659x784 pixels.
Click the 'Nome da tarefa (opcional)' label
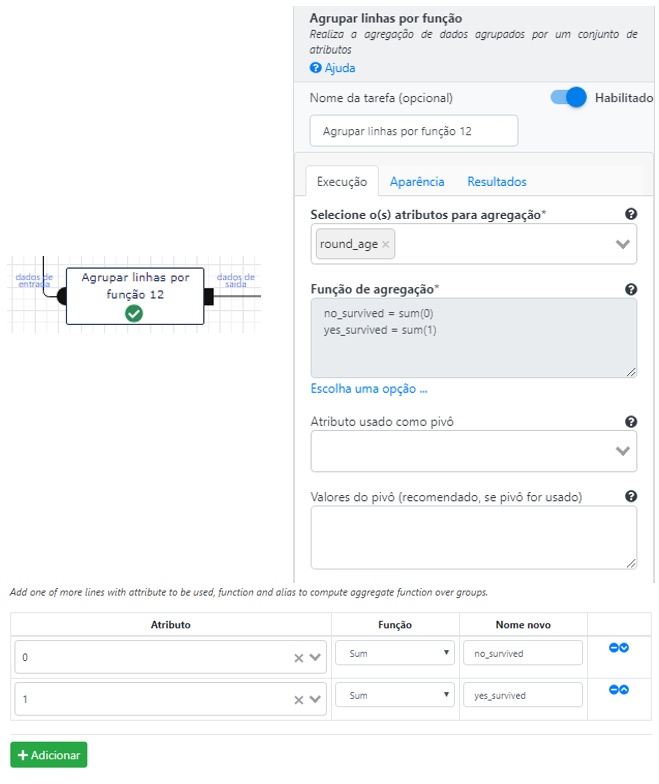point(381,98)
